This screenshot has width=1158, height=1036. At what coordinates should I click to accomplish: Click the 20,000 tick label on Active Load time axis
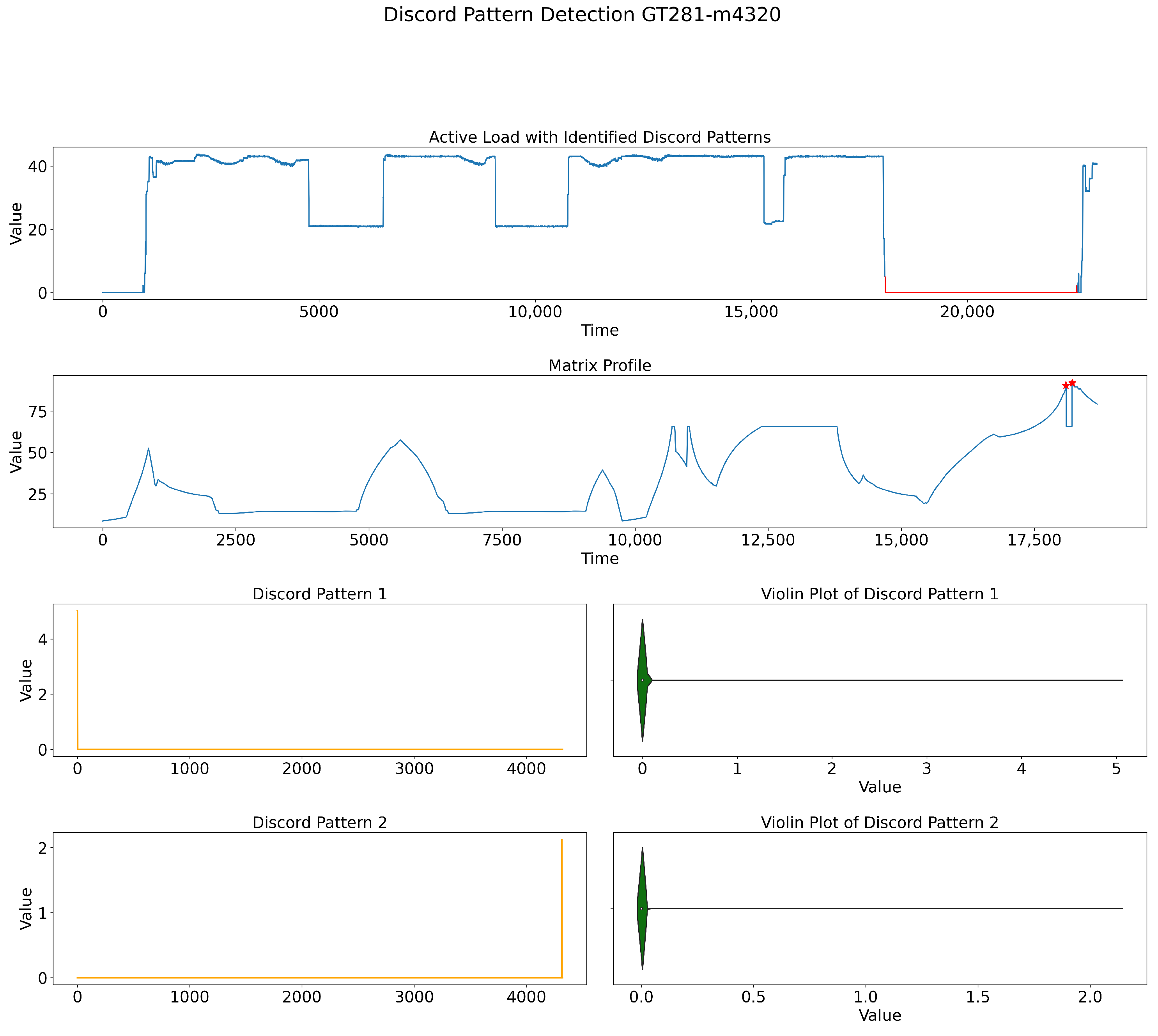click(967, 312)
